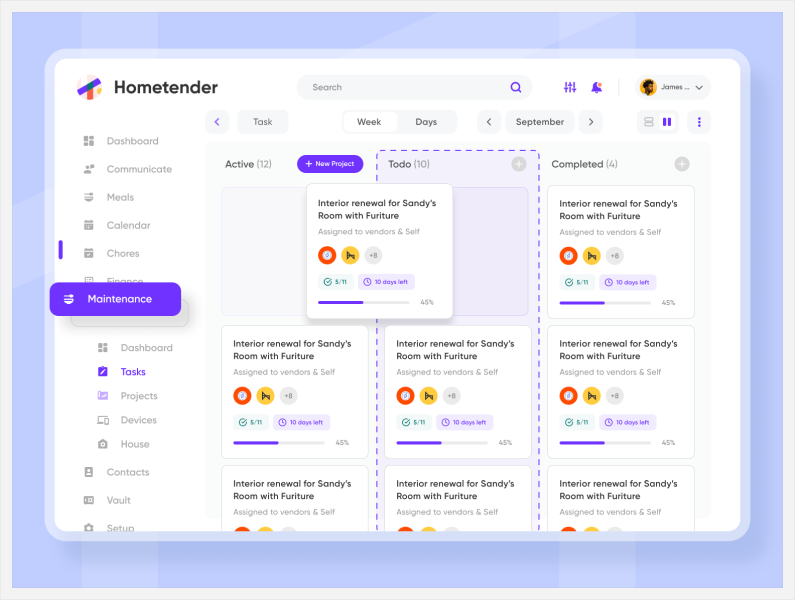Select the Week tab
This screenshot has width=795, height=600.
pos(369,122)
